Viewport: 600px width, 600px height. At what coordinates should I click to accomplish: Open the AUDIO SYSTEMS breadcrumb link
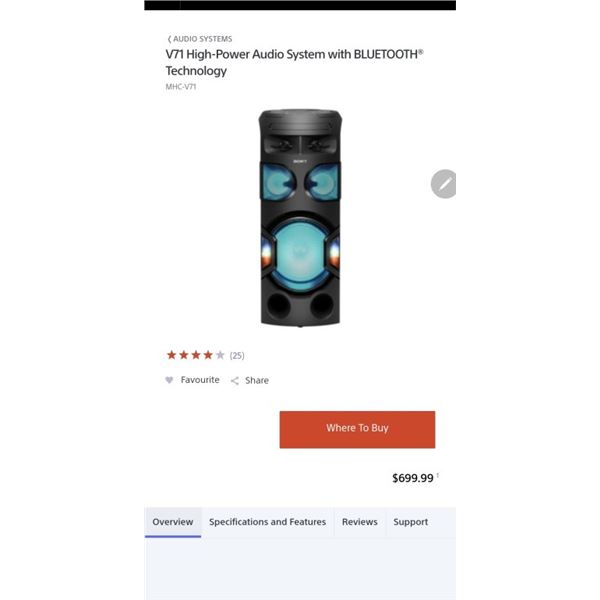(x=202, y=39)
